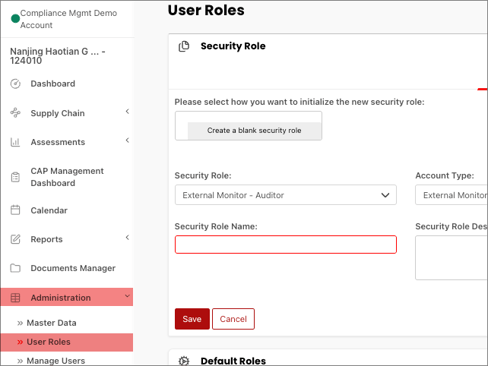Click the User Roles page heading
The image size is (488, 366).
pyautogui.click(x=206, y=10)
